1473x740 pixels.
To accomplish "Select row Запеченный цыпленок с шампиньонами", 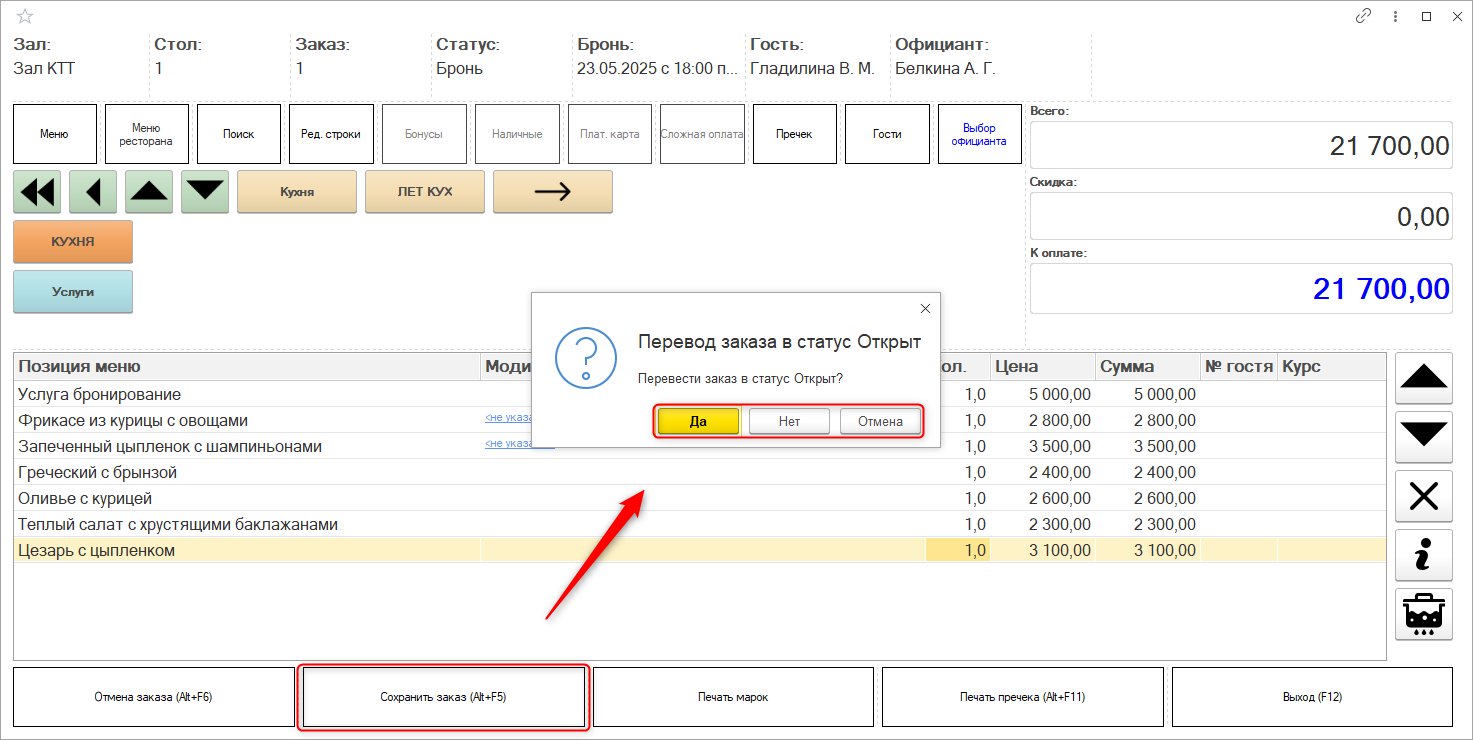I will coord(700,446).
